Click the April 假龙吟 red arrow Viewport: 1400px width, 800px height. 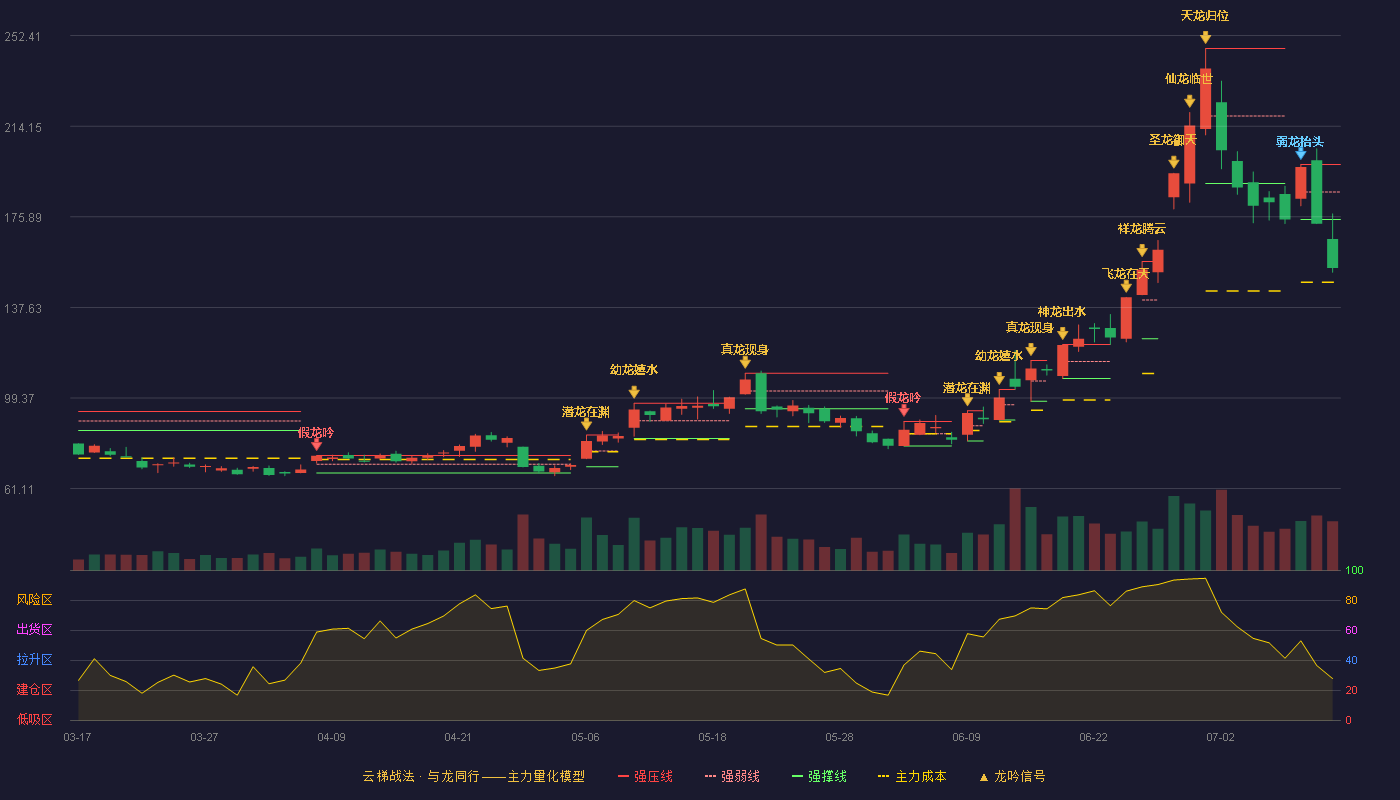[x=316, y=444]
